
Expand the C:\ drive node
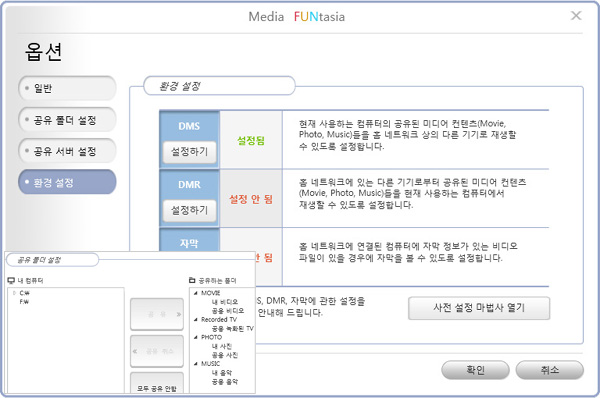pos(14,293)
